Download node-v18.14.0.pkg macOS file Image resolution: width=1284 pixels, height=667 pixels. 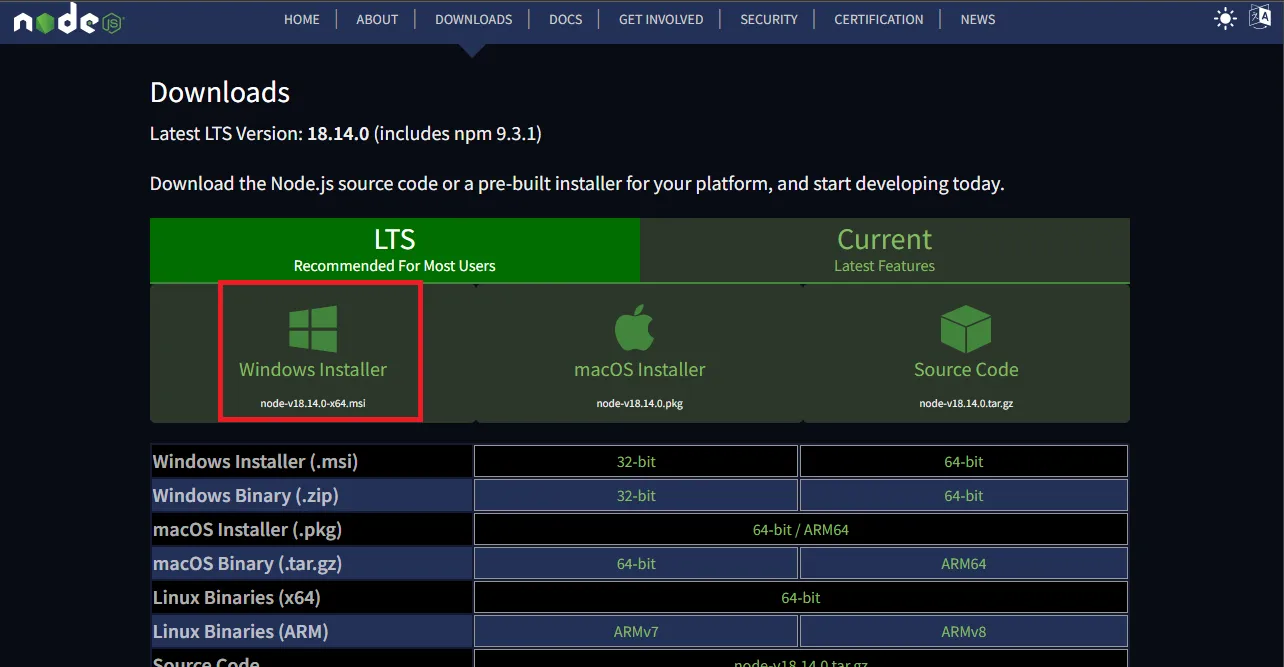(639, 404)
